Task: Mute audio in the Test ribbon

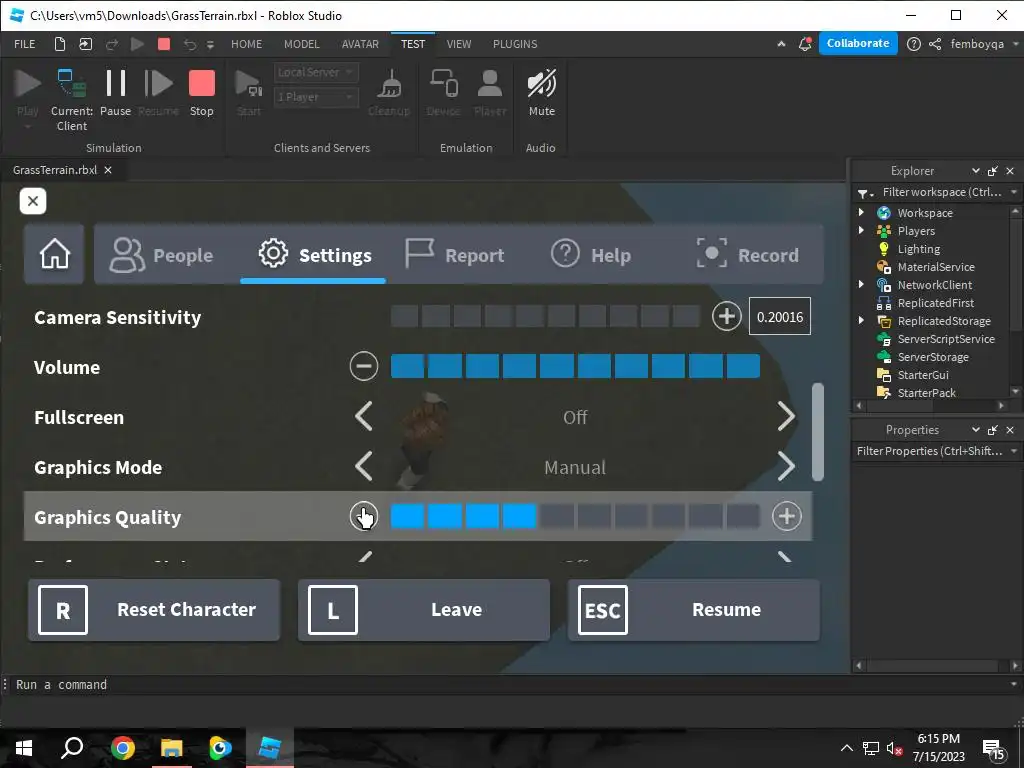Action: [541, 94]
